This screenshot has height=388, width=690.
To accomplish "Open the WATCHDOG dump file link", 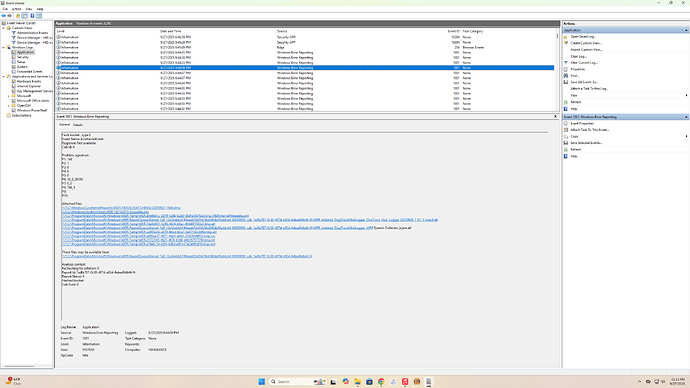I will (121, 208).
